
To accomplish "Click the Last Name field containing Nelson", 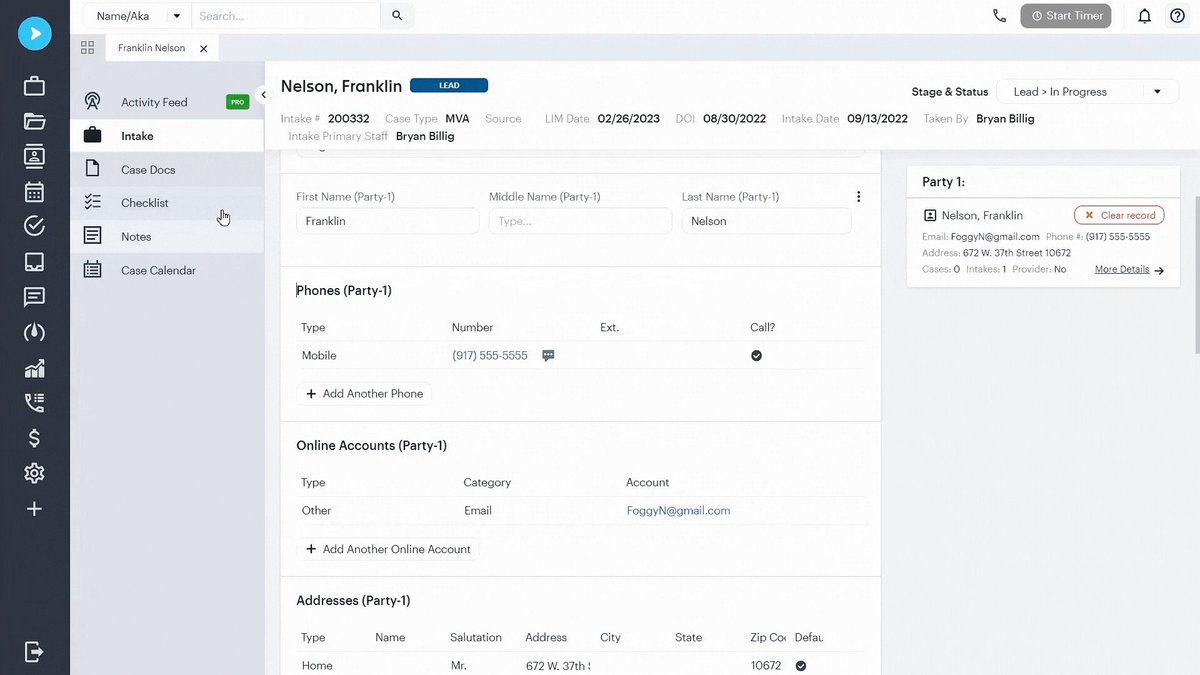I will point(767,221).
